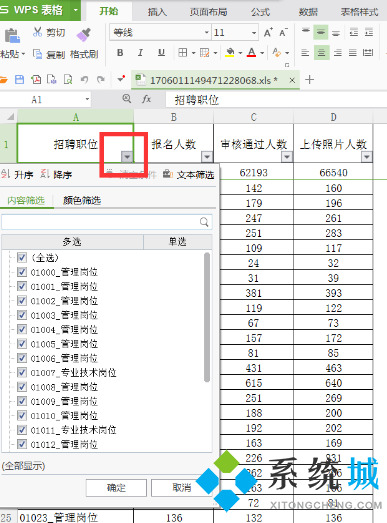
Task: Uncheck 01011_专业技术岗位 checkbox
Action: [22, 430]
